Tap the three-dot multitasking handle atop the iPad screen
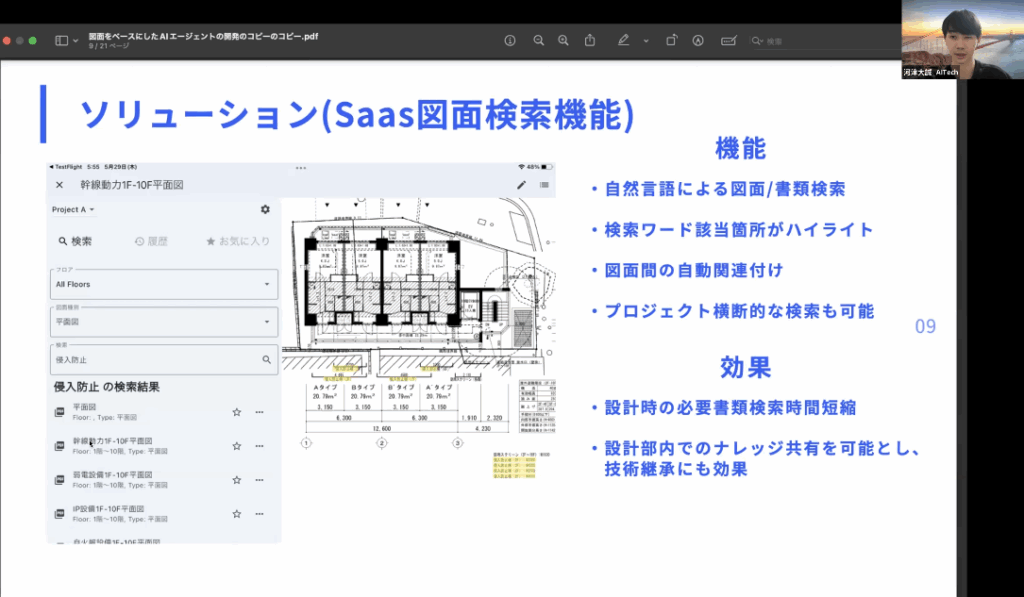This screenshot has width=1024, height=597. coord(300,168)
